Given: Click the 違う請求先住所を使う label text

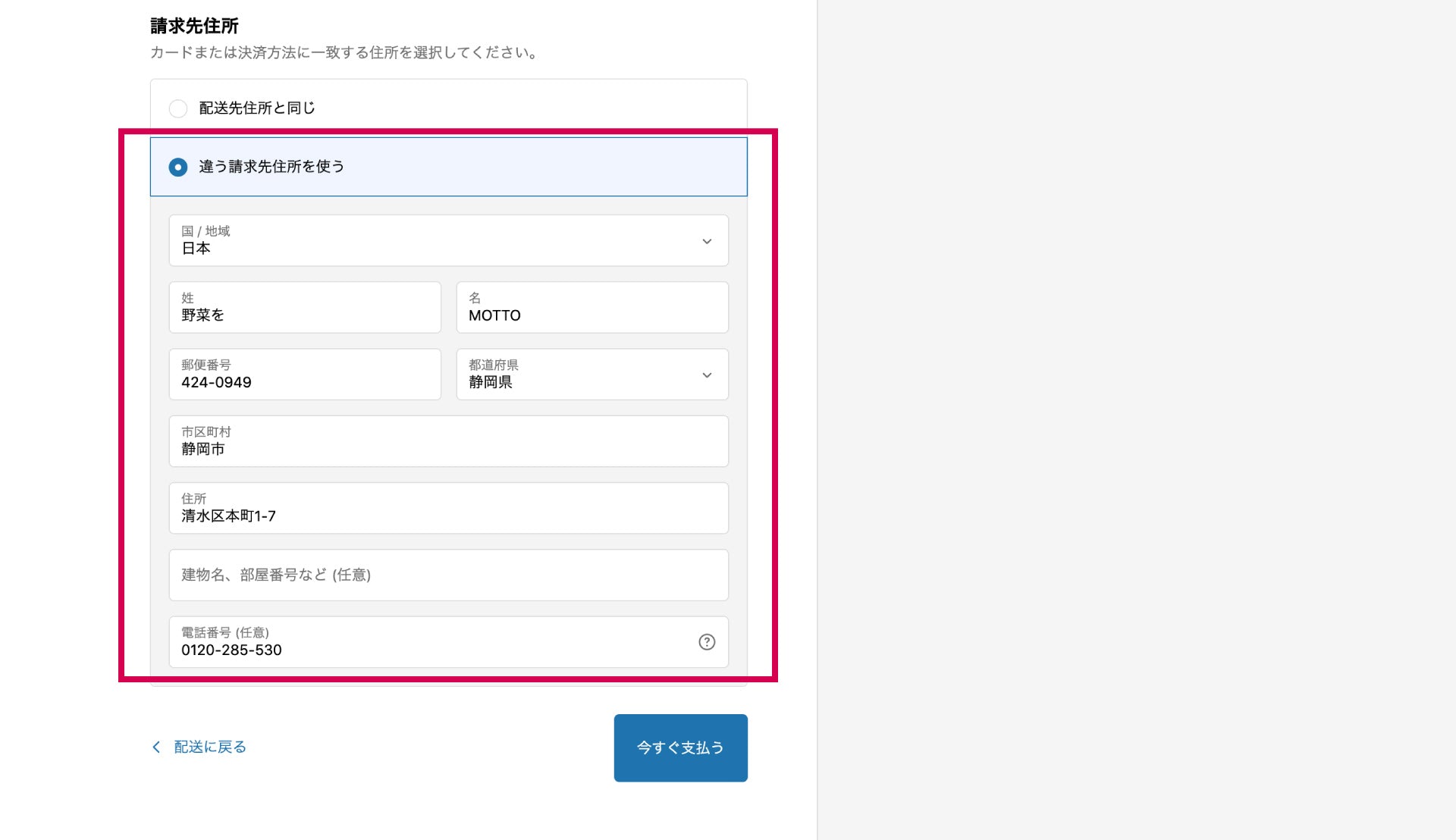Looking at the screenshot, I should [271, 167].
